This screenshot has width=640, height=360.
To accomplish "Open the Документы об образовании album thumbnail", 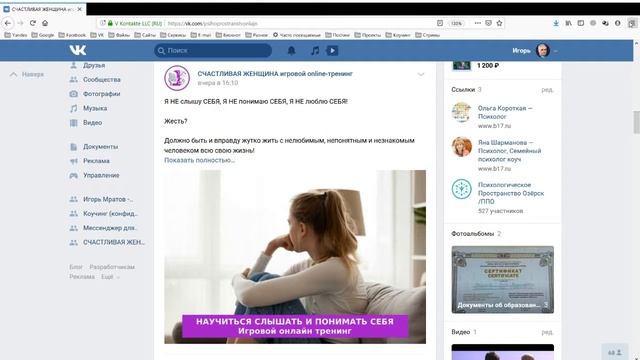I will click(502, 280).
